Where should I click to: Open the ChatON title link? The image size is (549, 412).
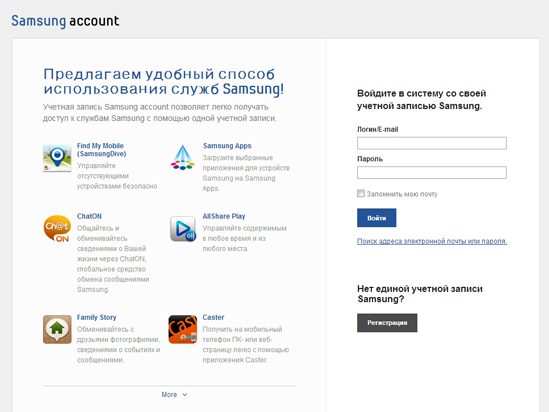(x=89, y=216)
